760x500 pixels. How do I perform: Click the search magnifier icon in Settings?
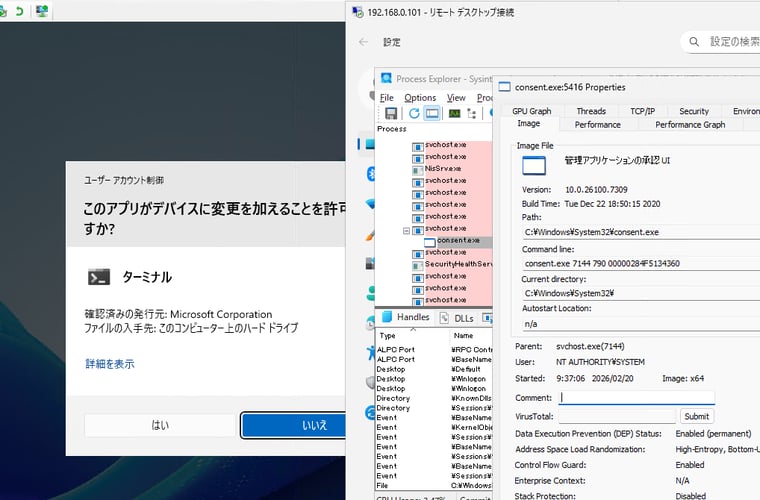(694, 42)
